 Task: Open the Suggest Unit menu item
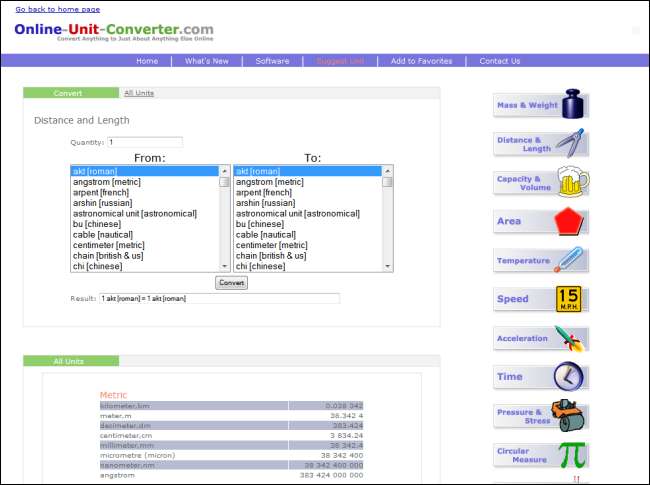coord(340,61)
